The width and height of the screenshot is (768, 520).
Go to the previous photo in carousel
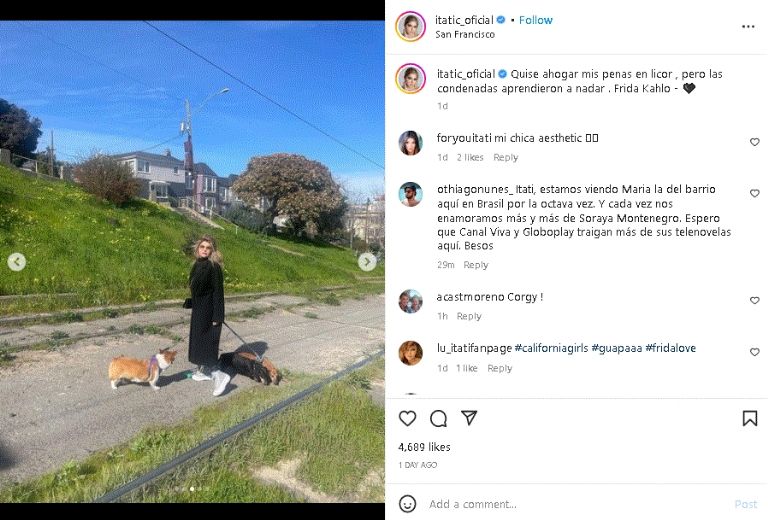(x=17, y=262)
